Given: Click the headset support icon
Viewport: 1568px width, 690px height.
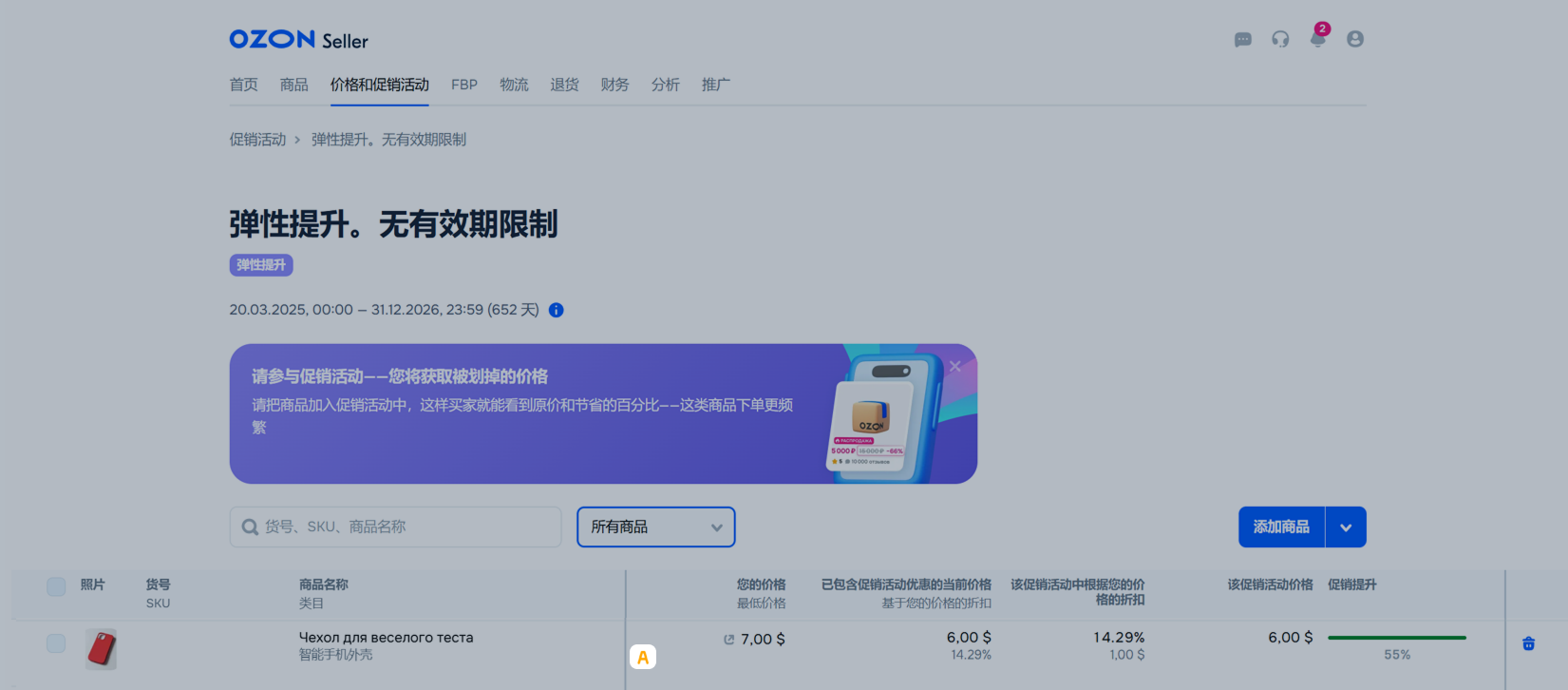Looking at the screenshot, I should point(1280,40).
